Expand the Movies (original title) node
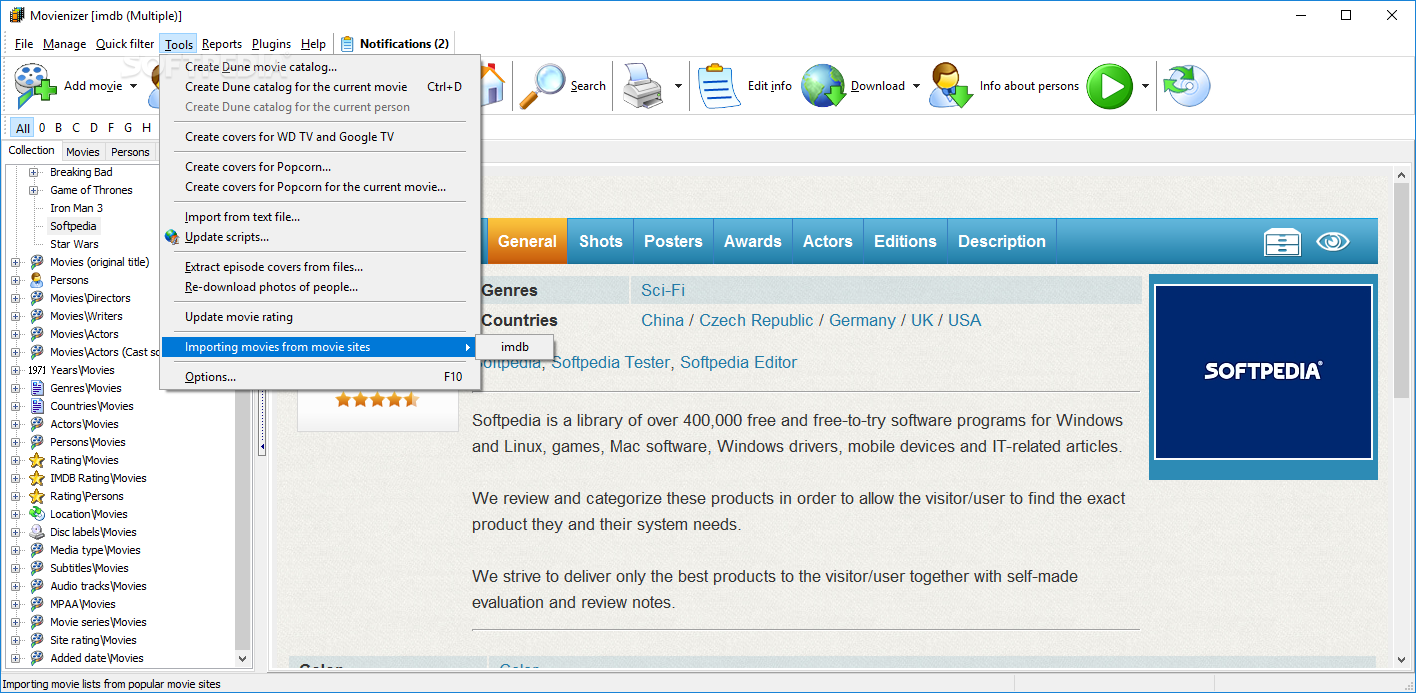The image size is (1416, 693). point(15,262)
